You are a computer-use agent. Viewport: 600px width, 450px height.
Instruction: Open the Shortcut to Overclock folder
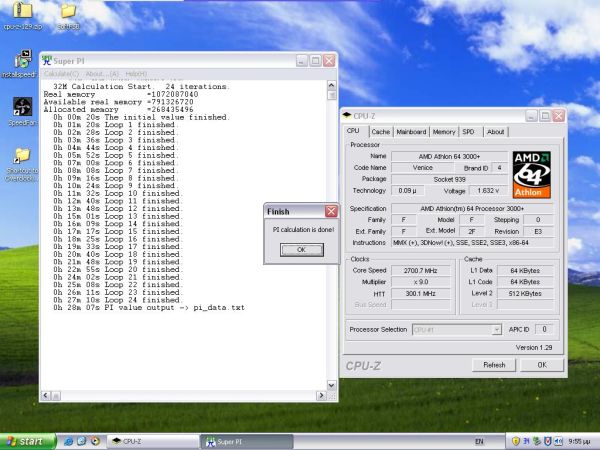point(22,155)
